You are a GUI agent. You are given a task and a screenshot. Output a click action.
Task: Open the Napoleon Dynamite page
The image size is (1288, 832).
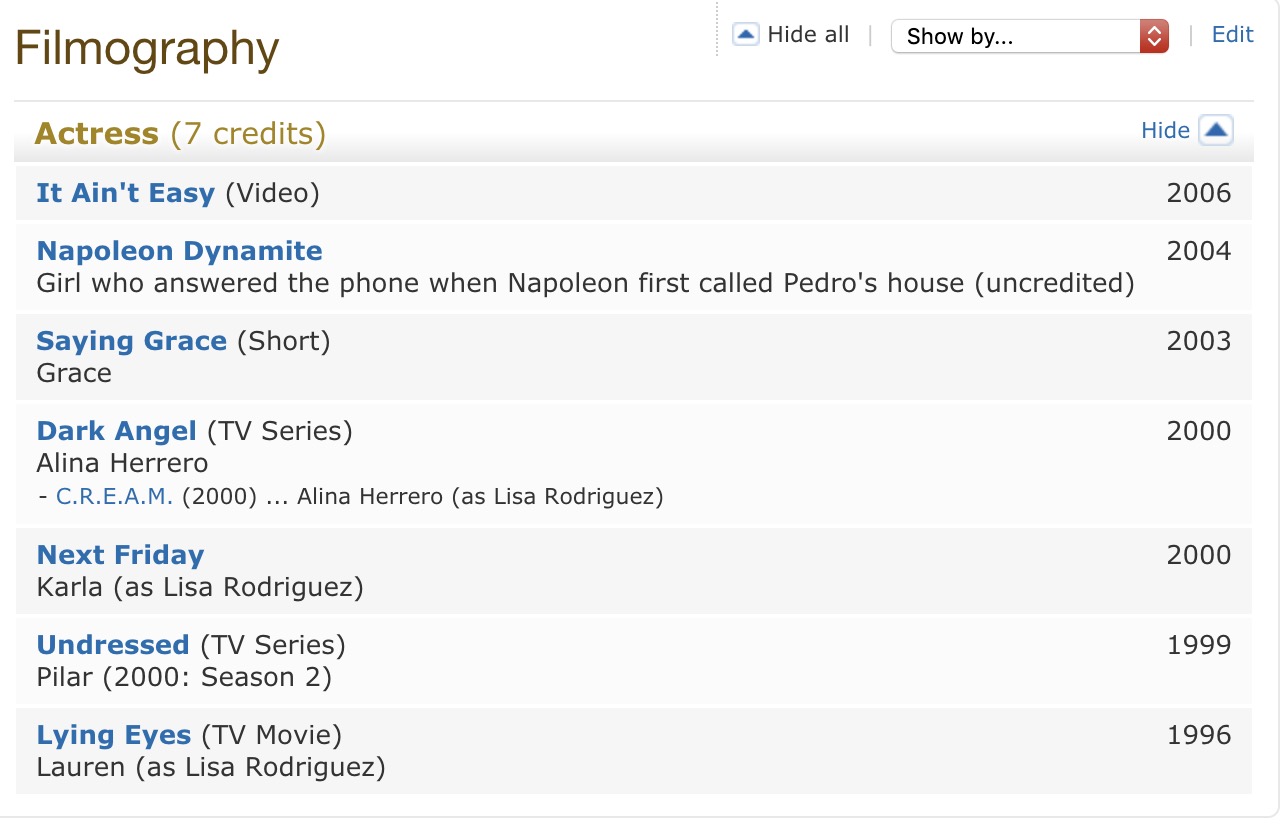tap(180, 251)
